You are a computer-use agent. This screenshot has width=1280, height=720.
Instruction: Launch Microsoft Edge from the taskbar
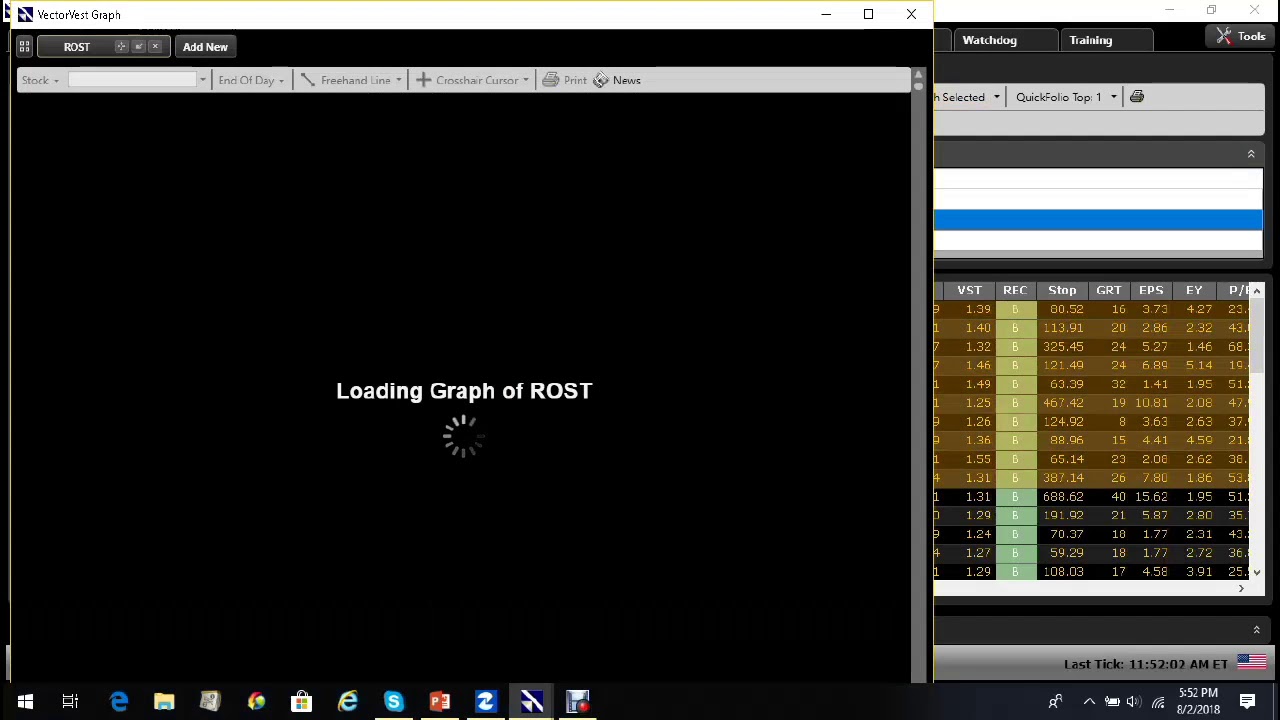[x=119, y=702]
